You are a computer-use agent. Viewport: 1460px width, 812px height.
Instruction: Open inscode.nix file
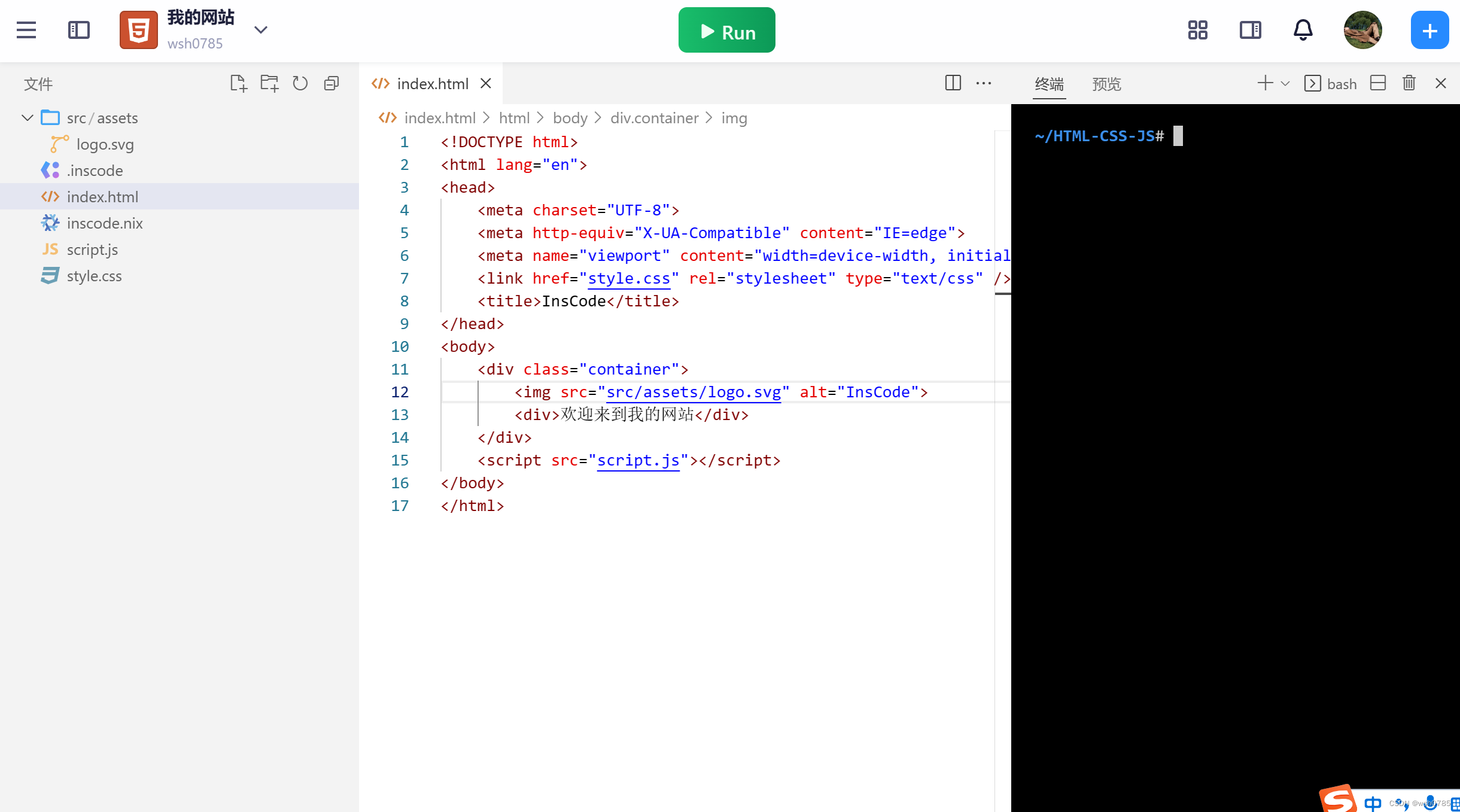[105, 223]
